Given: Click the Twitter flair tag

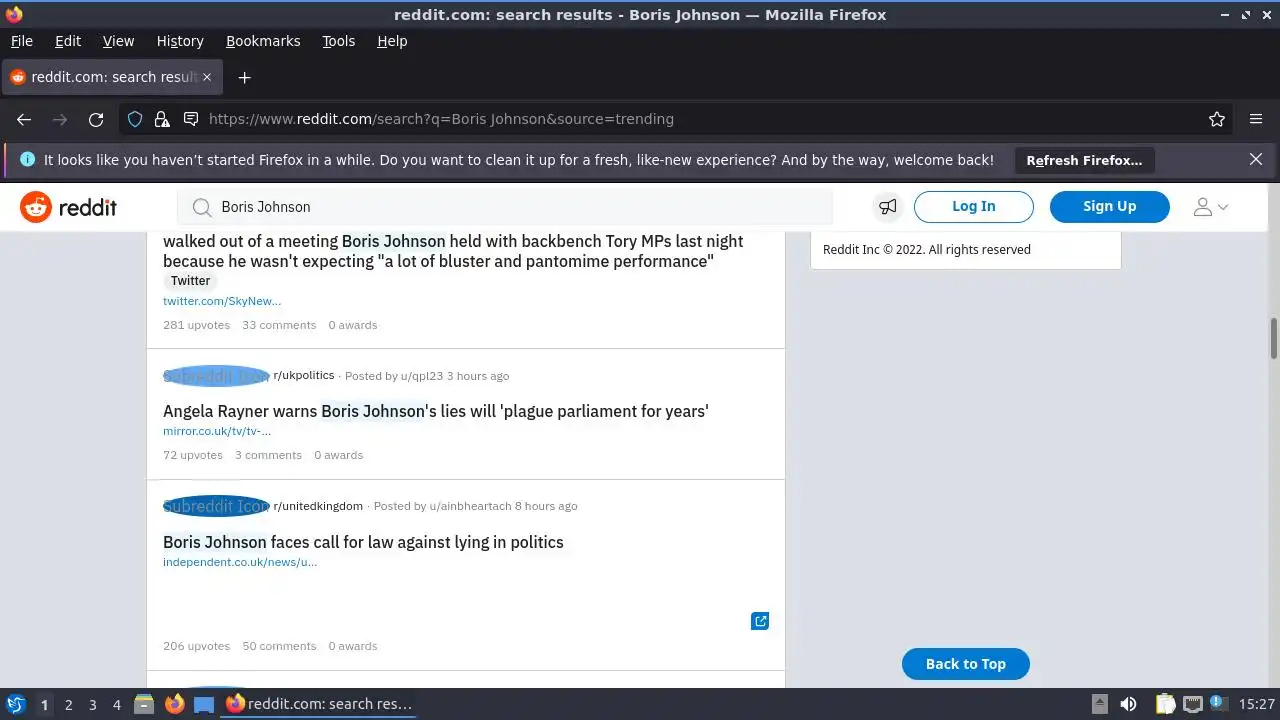Looking at the screenshot, I should click(190, 281).
